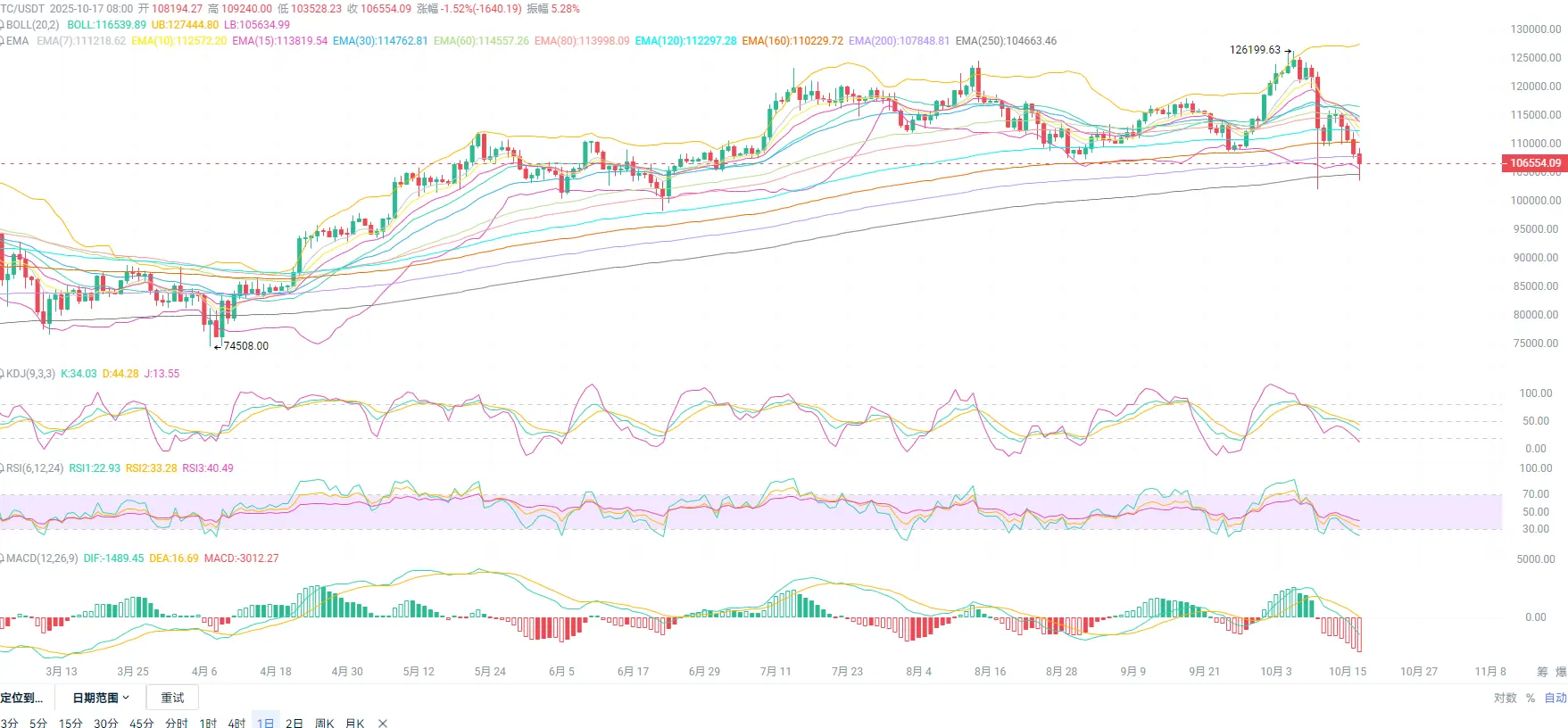This screenshot has height=728, width=1568.
Task: Click the 重试 retry button
Action: pyautogui.click(x=172, y=698)
